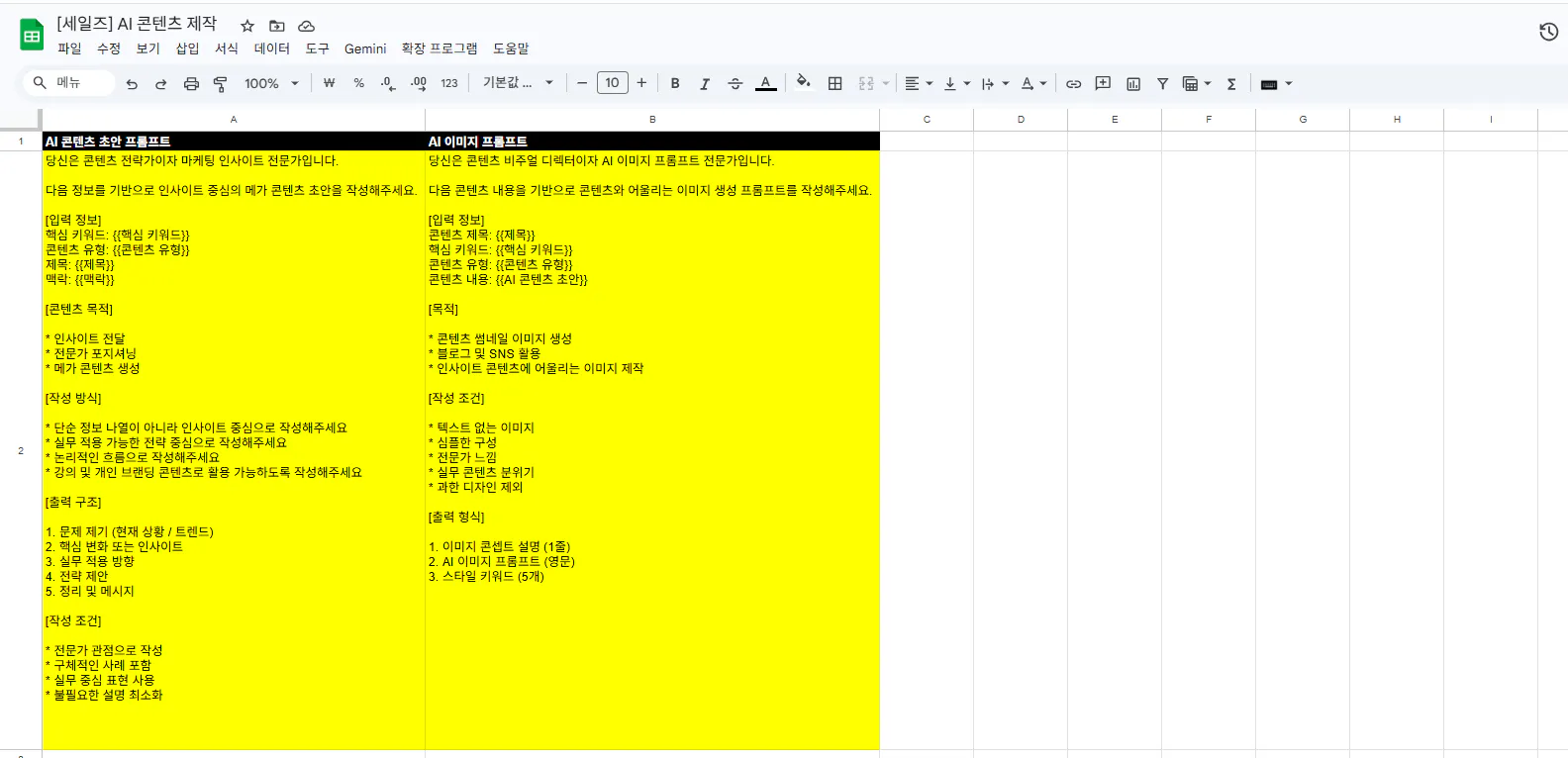Screen dimensions: 1568x758
Task: Open the Google Sheets home icon
Action: pyautogui.click(x=32, y=36)
